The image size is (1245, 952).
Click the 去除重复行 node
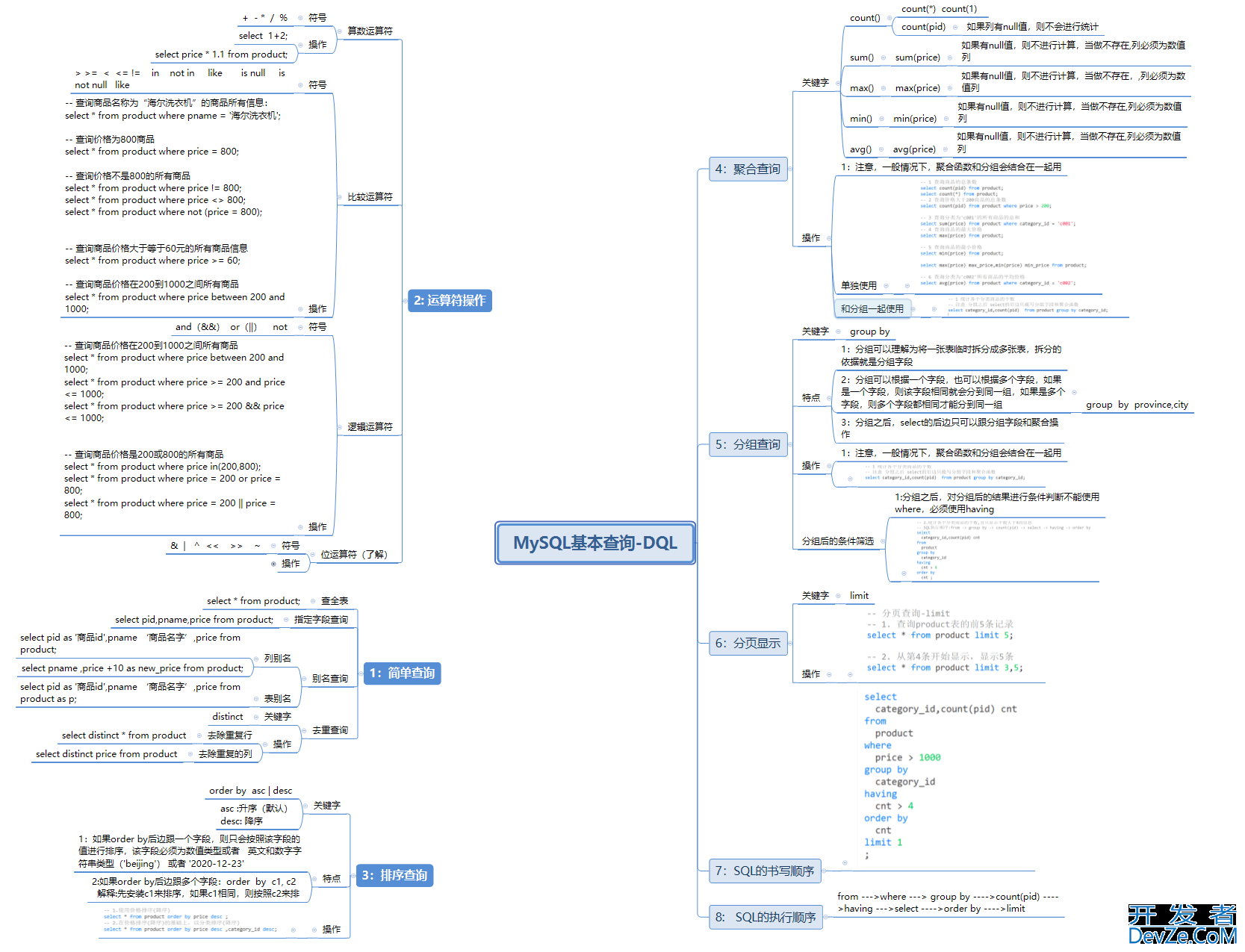[x=230, y=735]
